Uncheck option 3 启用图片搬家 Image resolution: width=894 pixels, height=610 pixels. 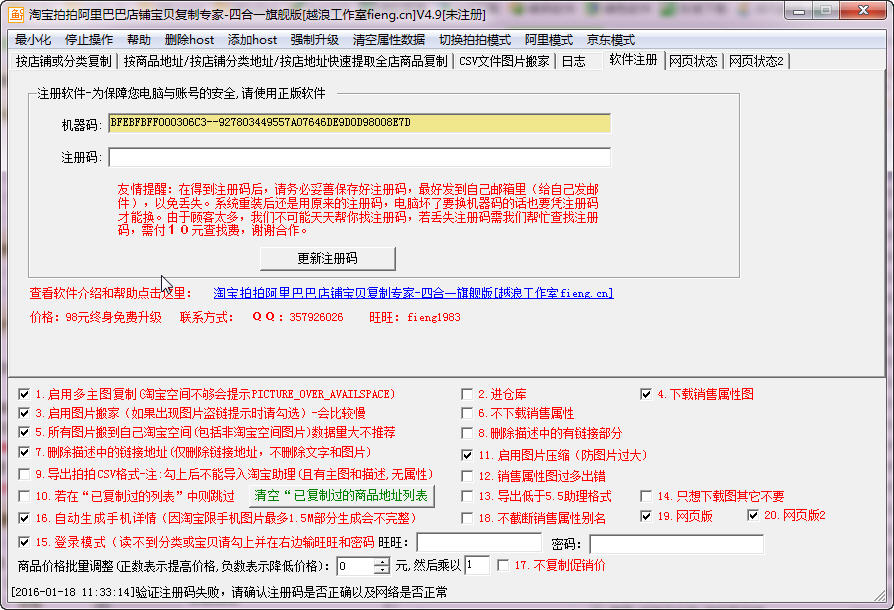(x=24, y=413)
